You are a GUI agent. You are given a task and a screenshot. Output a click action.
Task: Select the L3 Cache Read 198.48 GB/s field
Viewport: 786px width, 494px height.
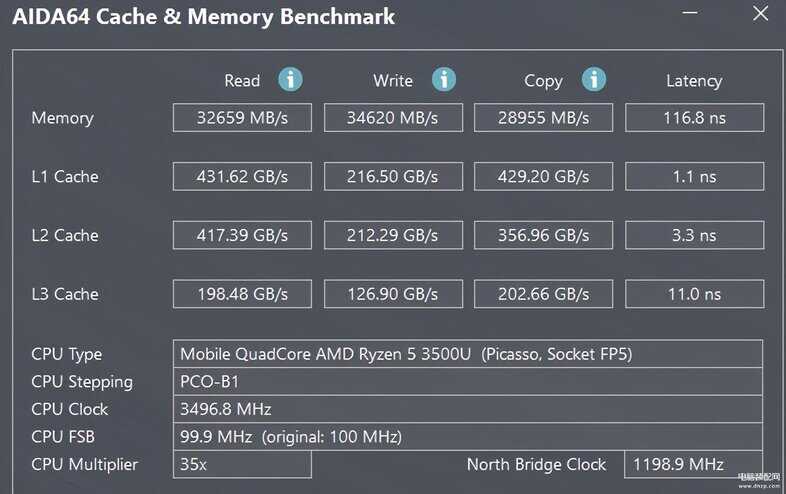pos(242,294)
